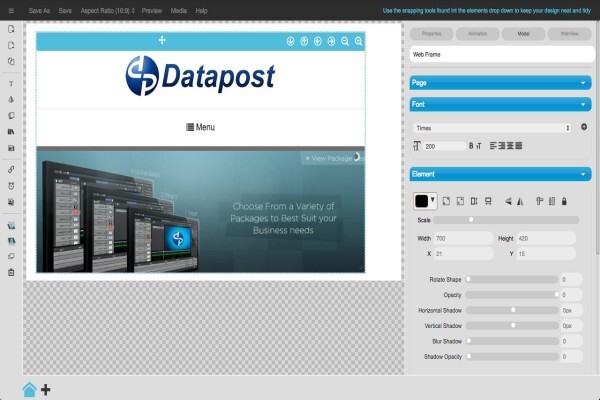Click the link chain tool in sidebar
This screenshot has width=600, height=400.
[11, 169]
